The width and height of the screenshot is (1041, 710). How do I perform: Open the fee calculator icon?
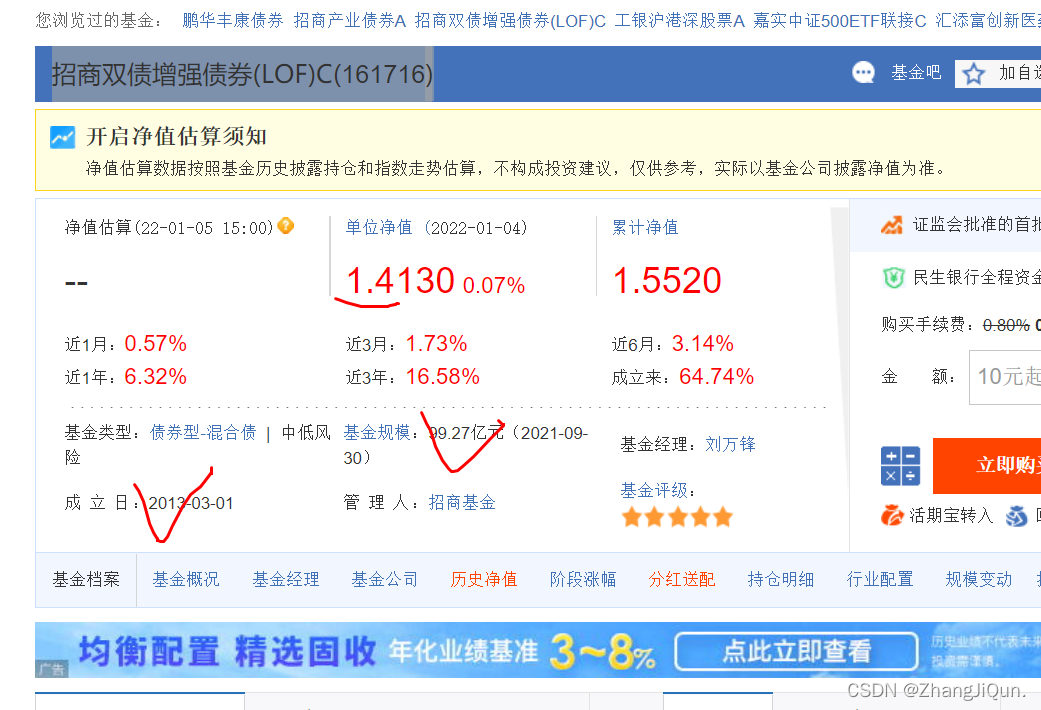[900, 466]
